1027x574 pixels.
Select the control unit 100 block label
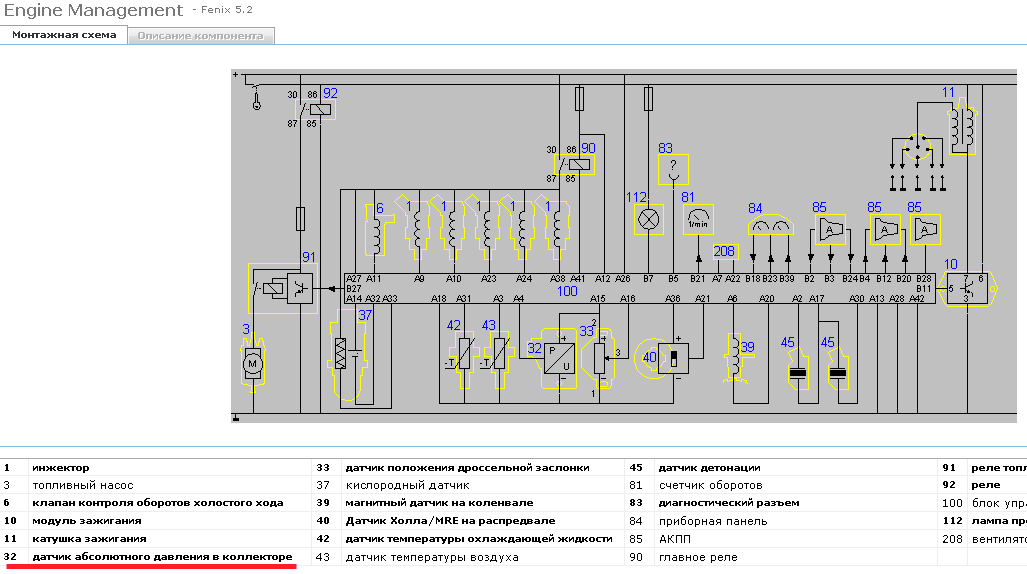pyautogui.click(x=567, y=292)
